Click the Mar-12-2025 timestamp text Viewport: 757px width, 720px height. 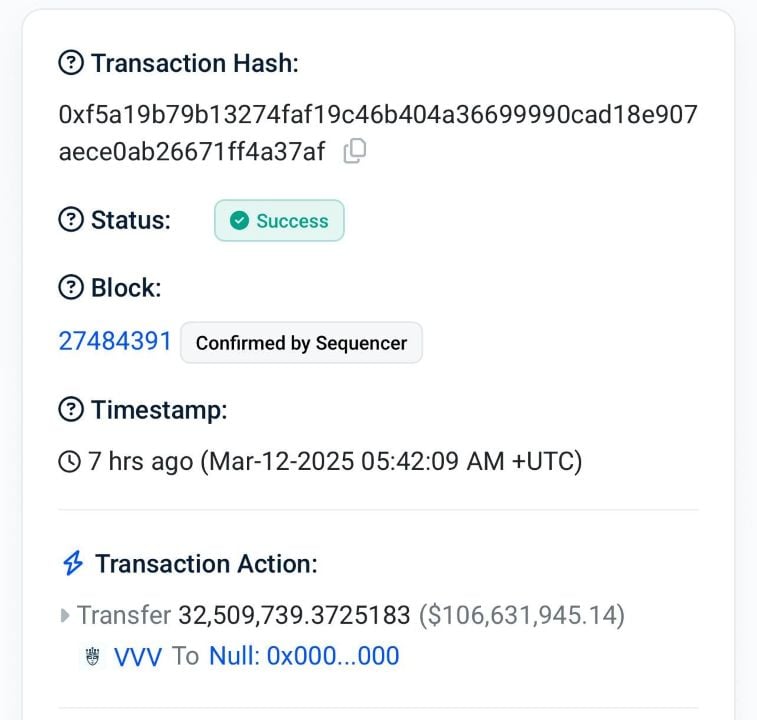click(x=391, y=461)
